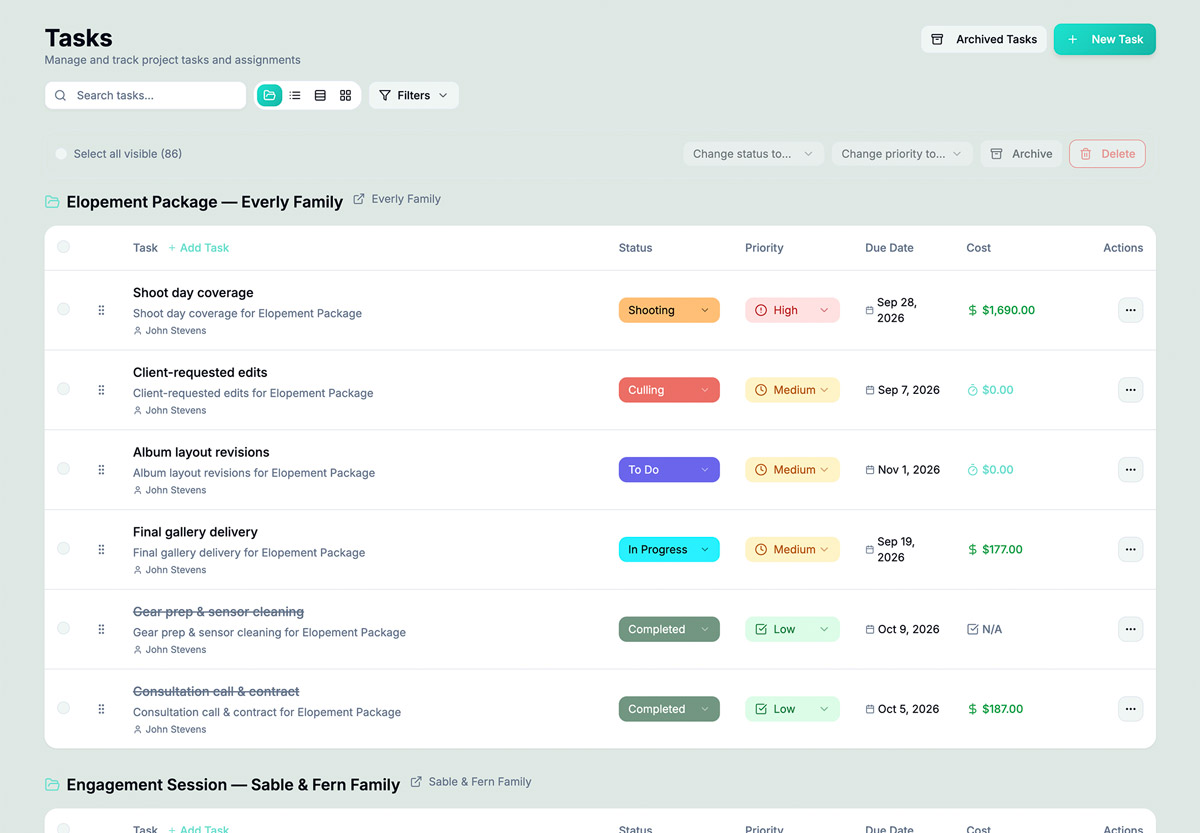Open Completed status dropdown for Consultation call row
This screenshot has height=833, width=1200.
669,709
